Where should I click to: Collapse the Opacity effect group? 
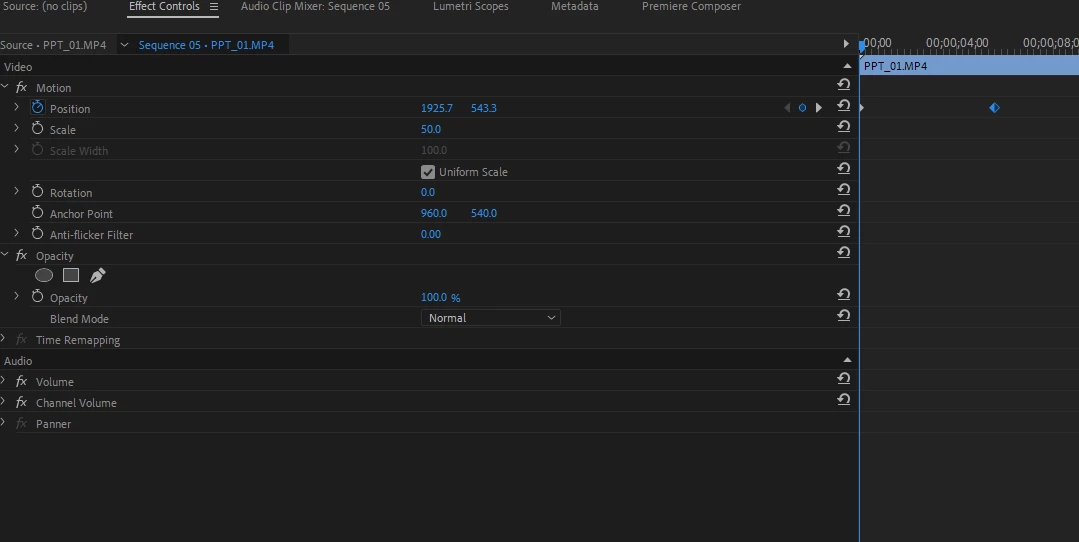pyautogui.click(x=5, y=254)
